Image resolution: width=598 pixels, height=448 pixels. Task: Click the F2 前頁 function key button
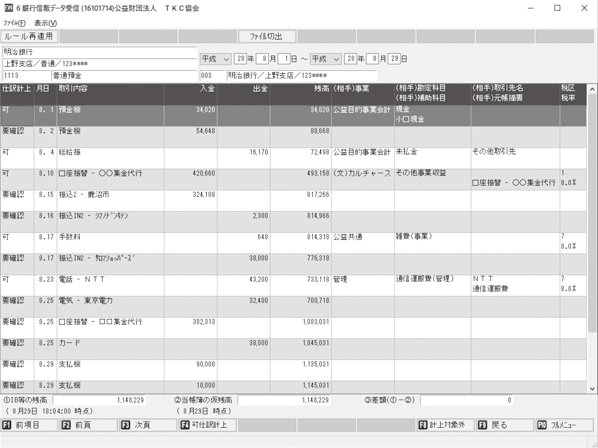point(88,425)
